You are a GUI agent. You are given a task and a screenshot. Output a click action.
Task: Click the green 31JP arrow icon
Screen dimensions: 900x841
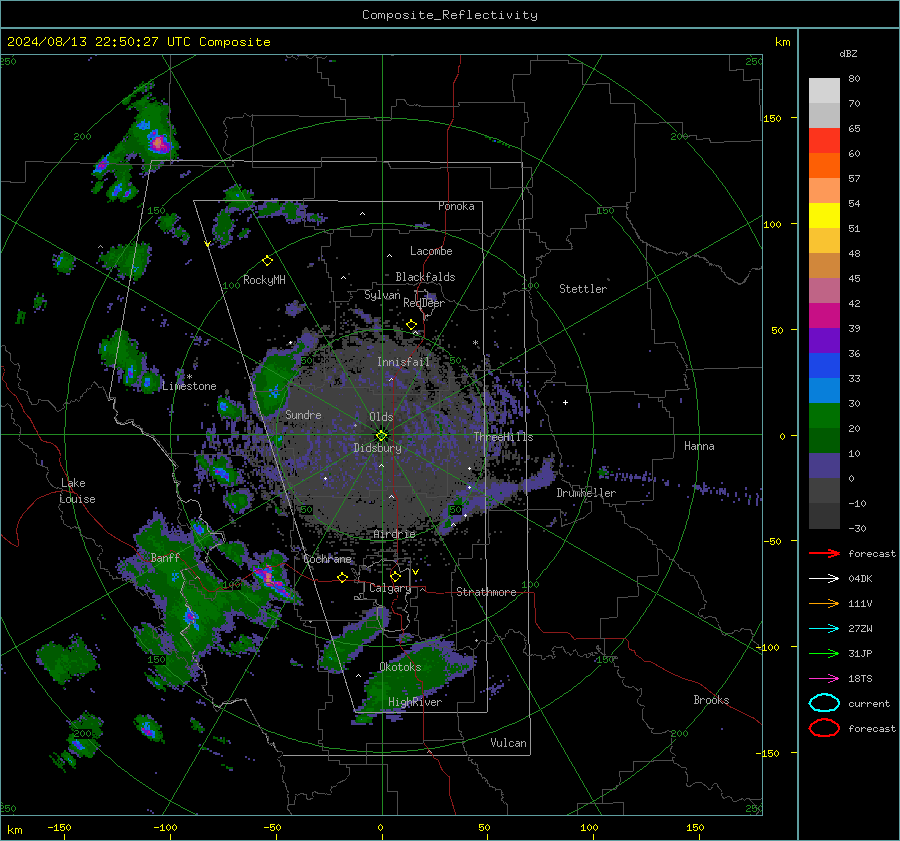824,653
